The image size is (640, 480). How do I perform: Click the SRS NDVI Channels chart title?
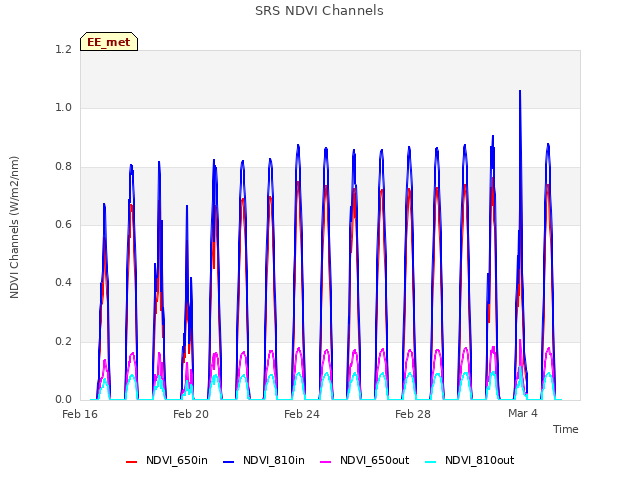click(x=319, y=11)
